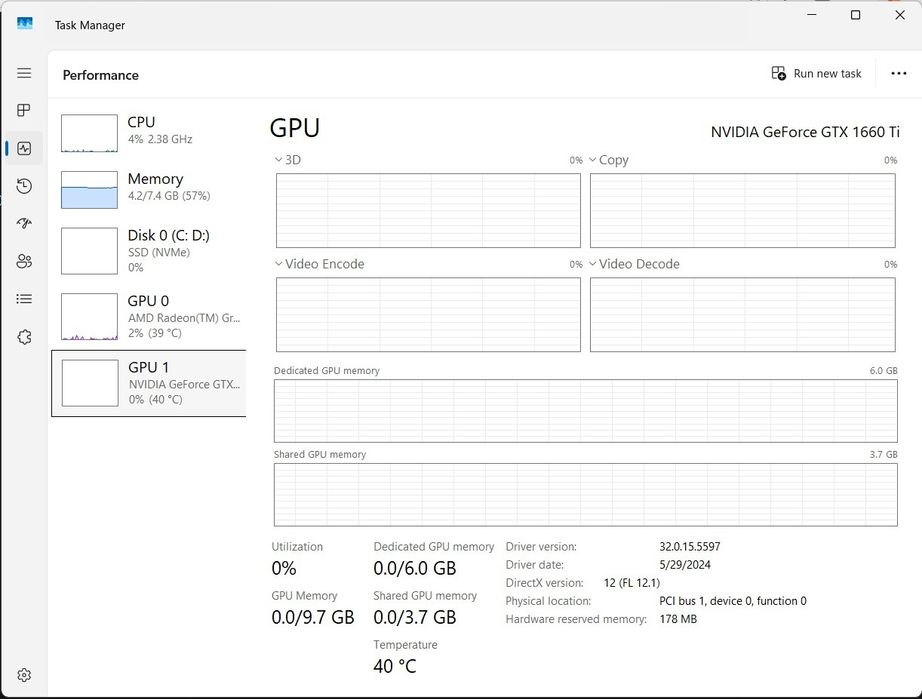This screenshot has width=922, height=699.
Task: Open Task Manager settings gear
Action: click(x=24, y=675)
